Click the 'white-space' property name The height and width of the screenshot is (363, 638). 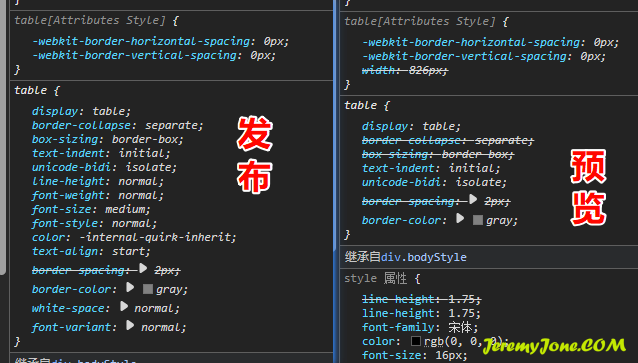tap(68, 308)
